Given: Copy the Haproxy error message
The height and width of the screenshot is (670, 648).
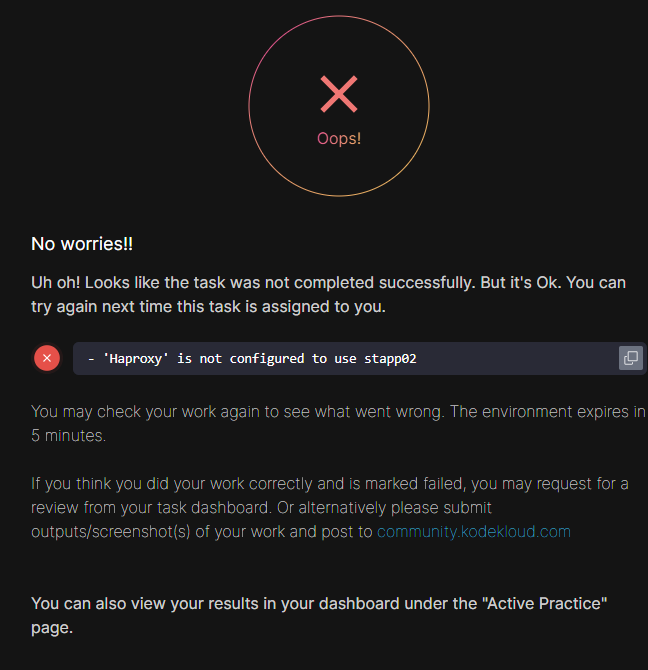Looking at the screenshot, I should pyautogui.click(x=630, y=358).
